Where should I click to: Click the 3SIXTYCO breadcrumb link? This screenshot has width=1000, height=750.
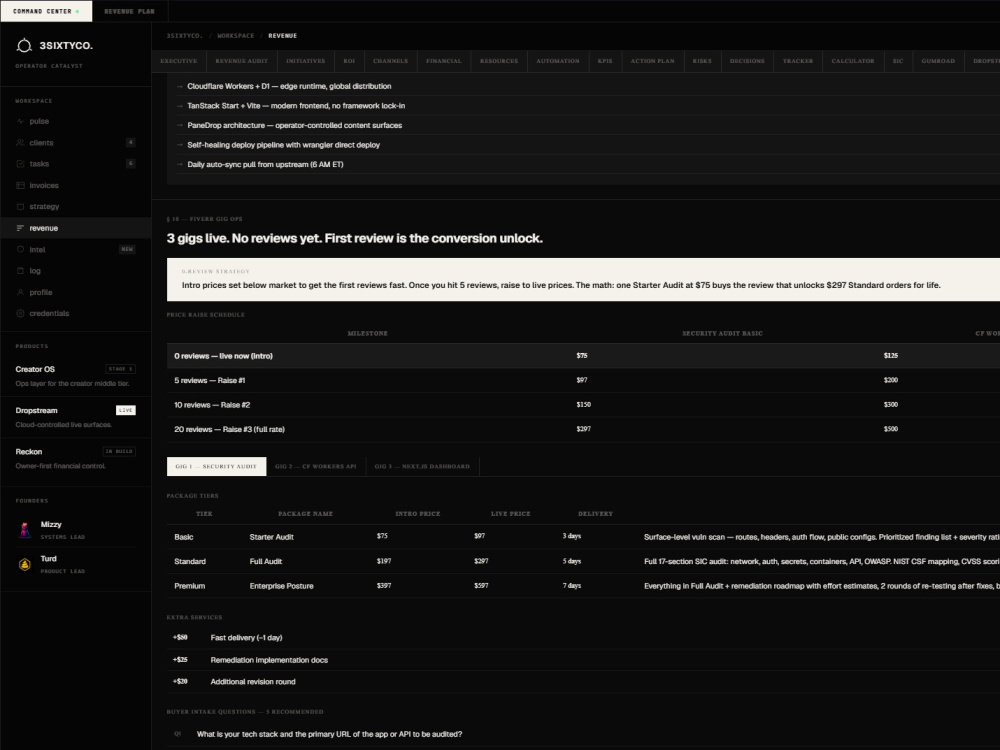tap(184, 36)
